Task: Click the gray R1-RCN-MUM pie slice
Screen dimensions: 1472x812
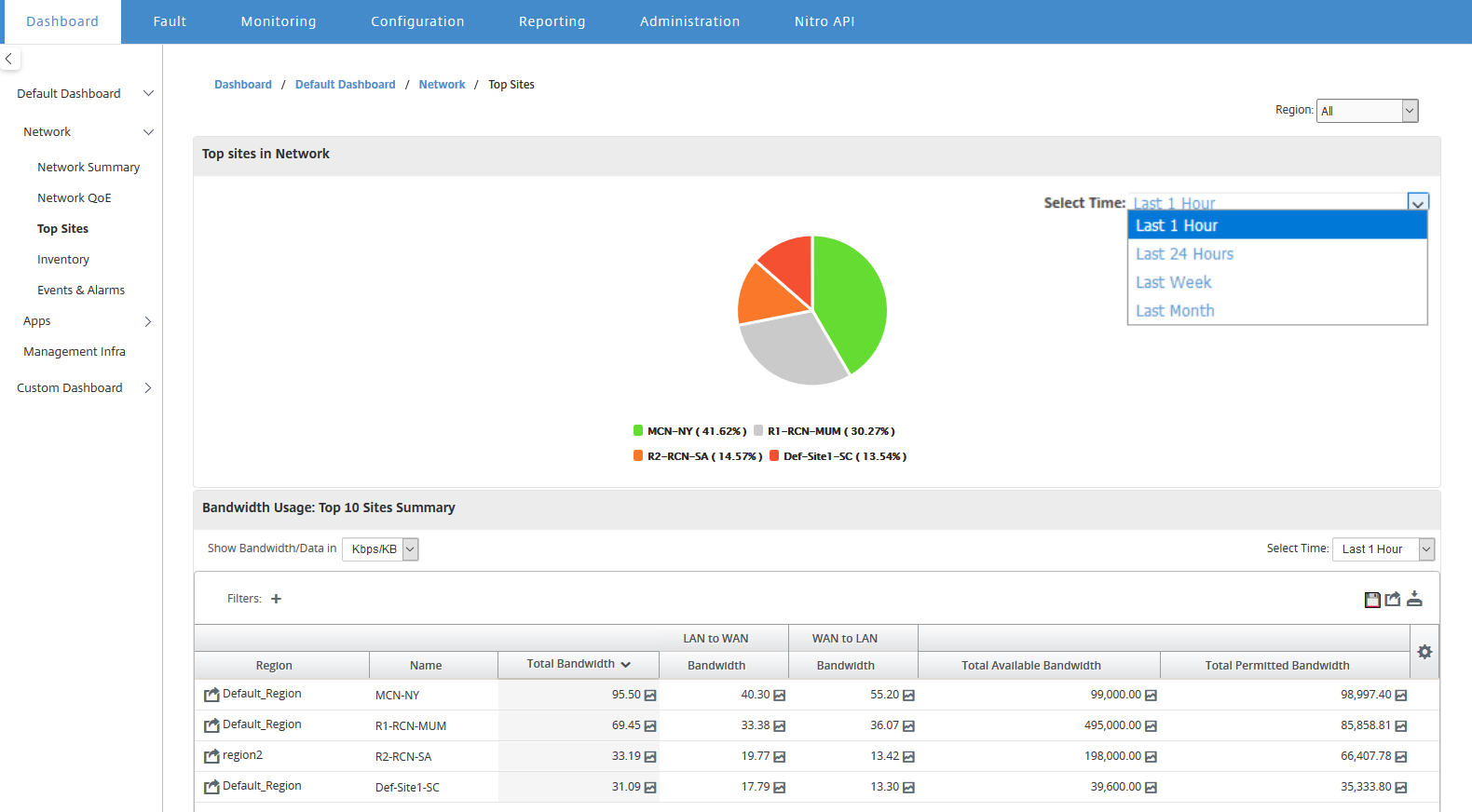Action: (790, 349)
